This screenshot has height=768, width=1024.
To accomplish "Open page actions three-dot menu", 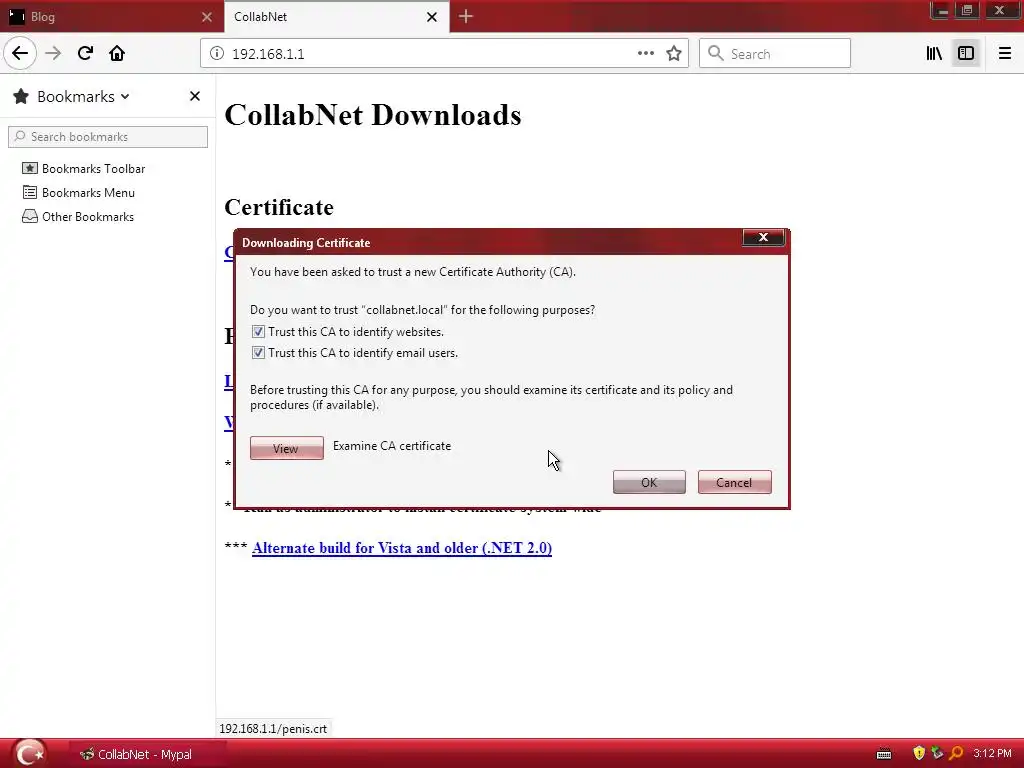I will point(645,54).
